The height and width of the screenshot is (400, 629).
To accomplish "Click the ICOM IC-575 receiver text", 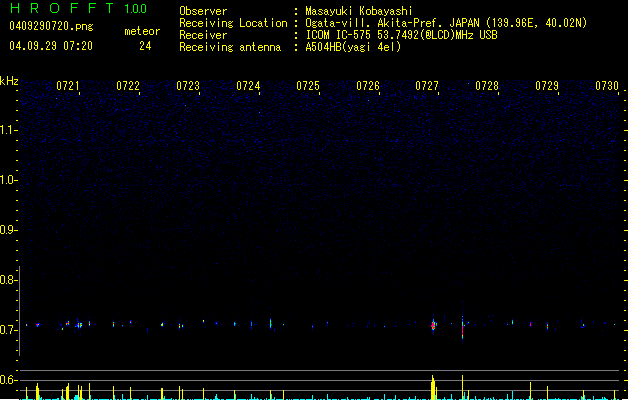I will coord(402,35).
